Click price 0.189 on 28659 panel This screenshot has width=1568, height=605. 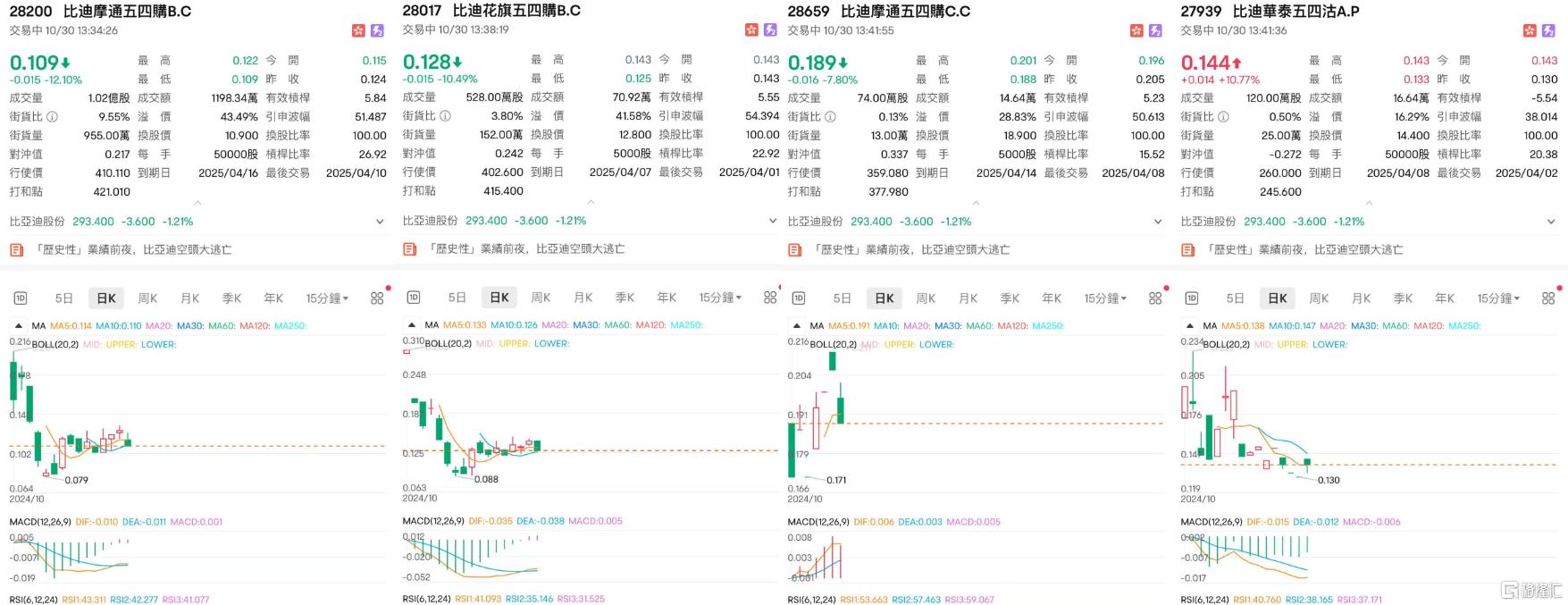click(x=812, y=63)
